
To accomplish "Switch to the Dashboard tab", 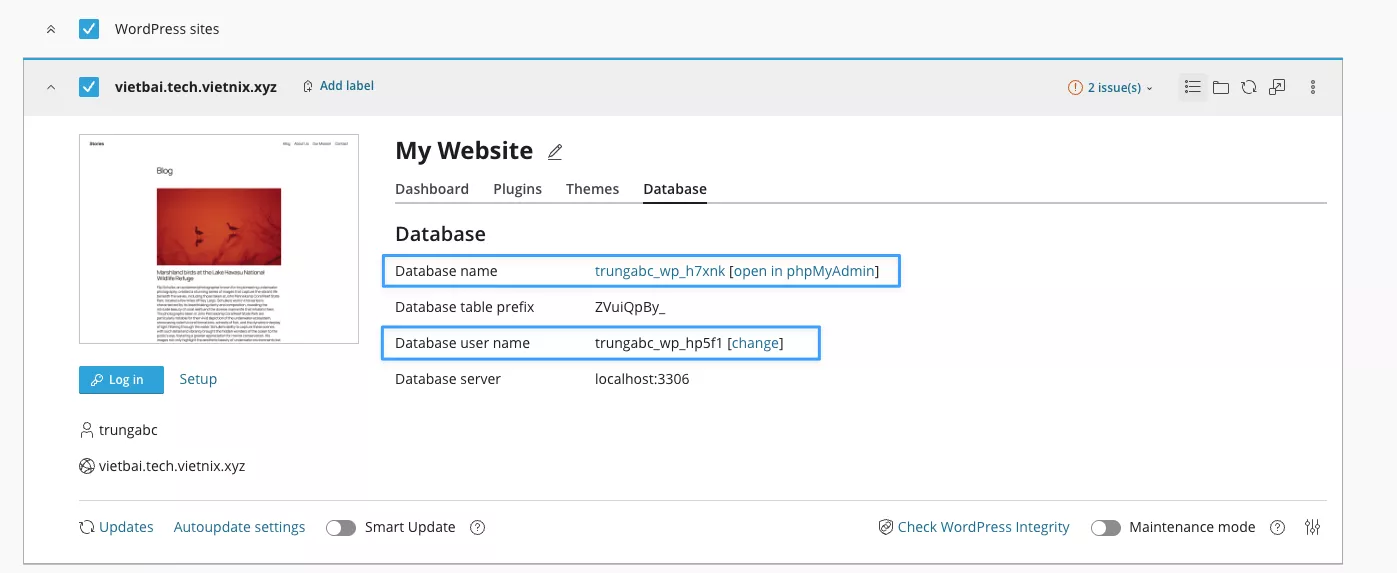I will point(432,189).
